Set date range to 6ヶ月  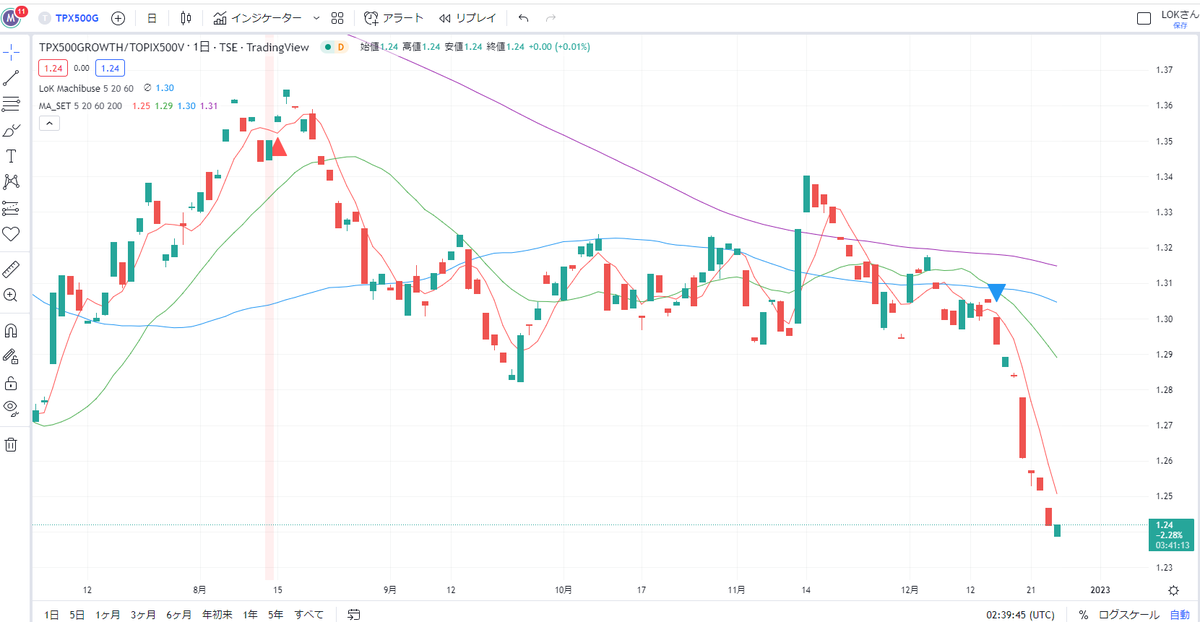click(179, 614)
